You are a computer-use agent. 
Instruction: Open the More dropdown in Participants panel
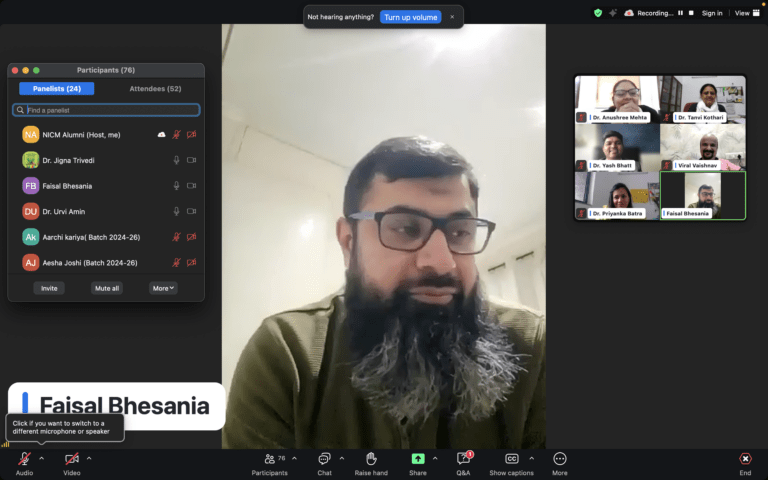click(163, 288)
